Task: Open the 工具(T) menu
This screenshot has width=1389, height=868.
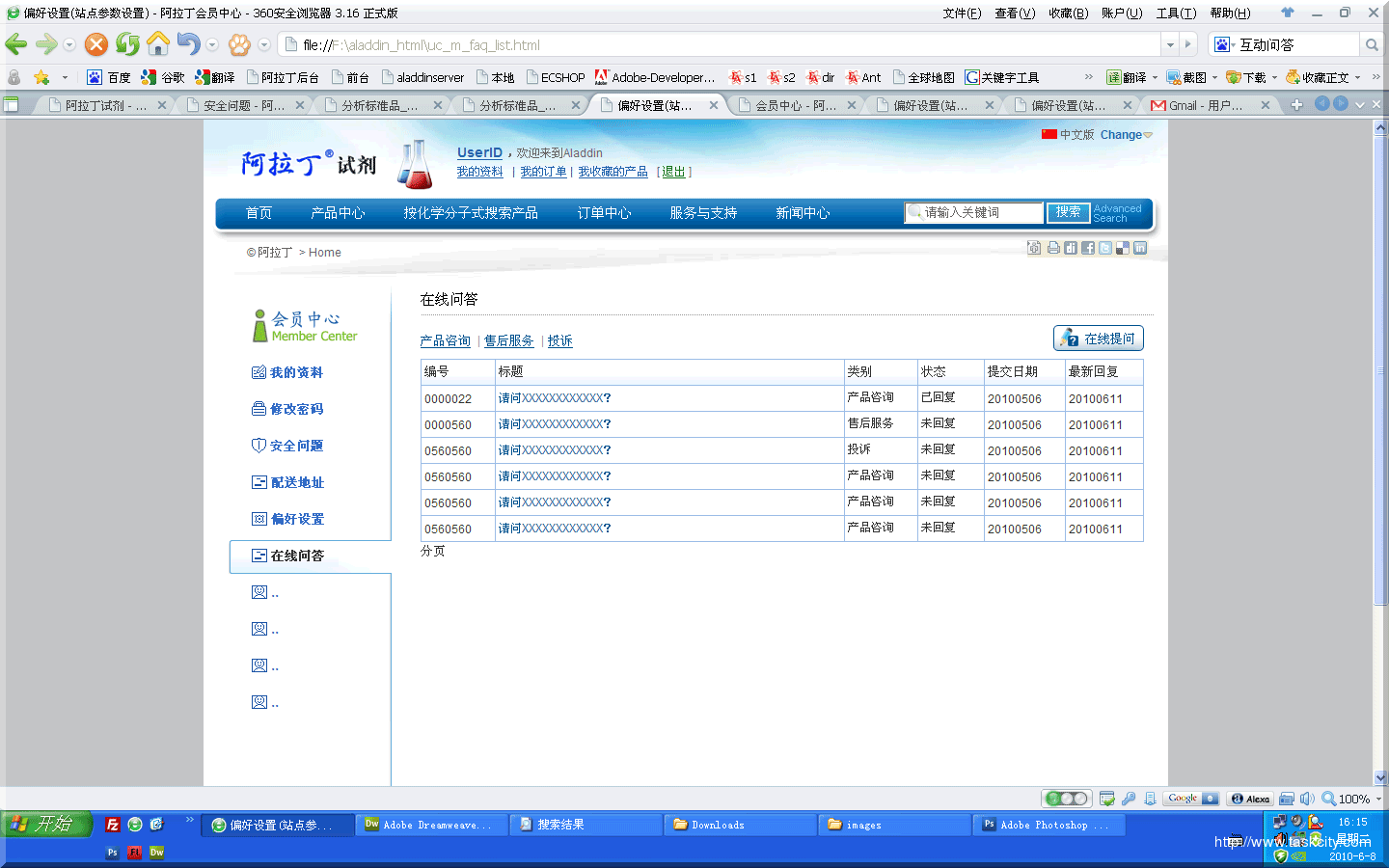Action: [1176, 14]
